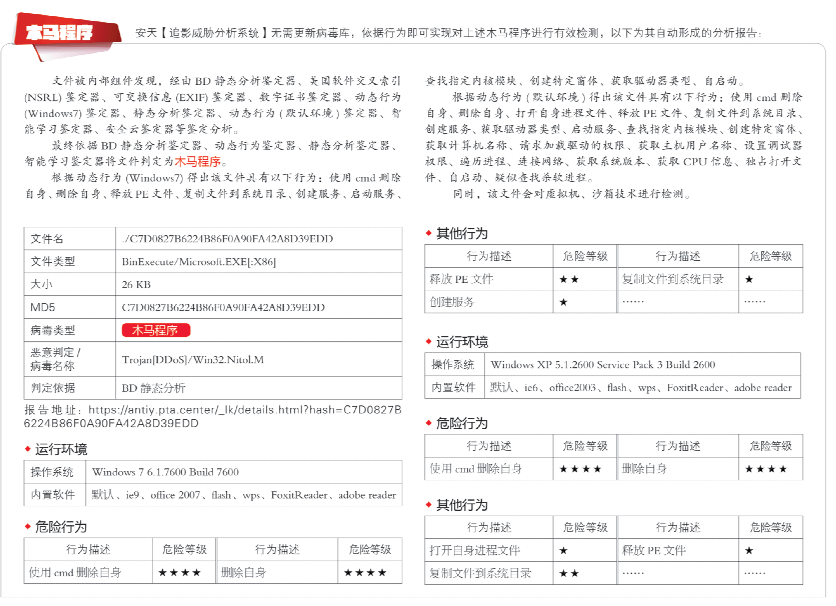836x606 pixels.
Task: Select the software list starting 默认、ie9、office 2007
Action: tap(244, 495)
